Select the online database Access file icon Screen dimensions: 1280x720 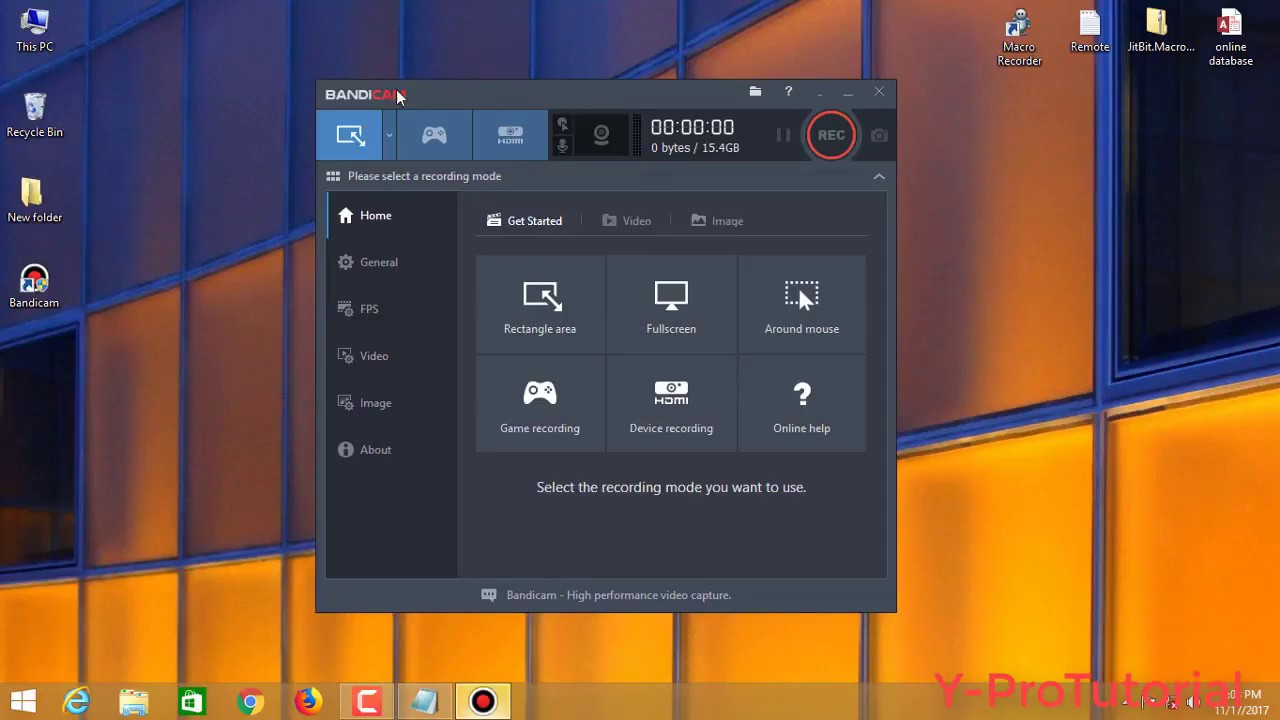pyautogui.click(x=1230, y=38)
